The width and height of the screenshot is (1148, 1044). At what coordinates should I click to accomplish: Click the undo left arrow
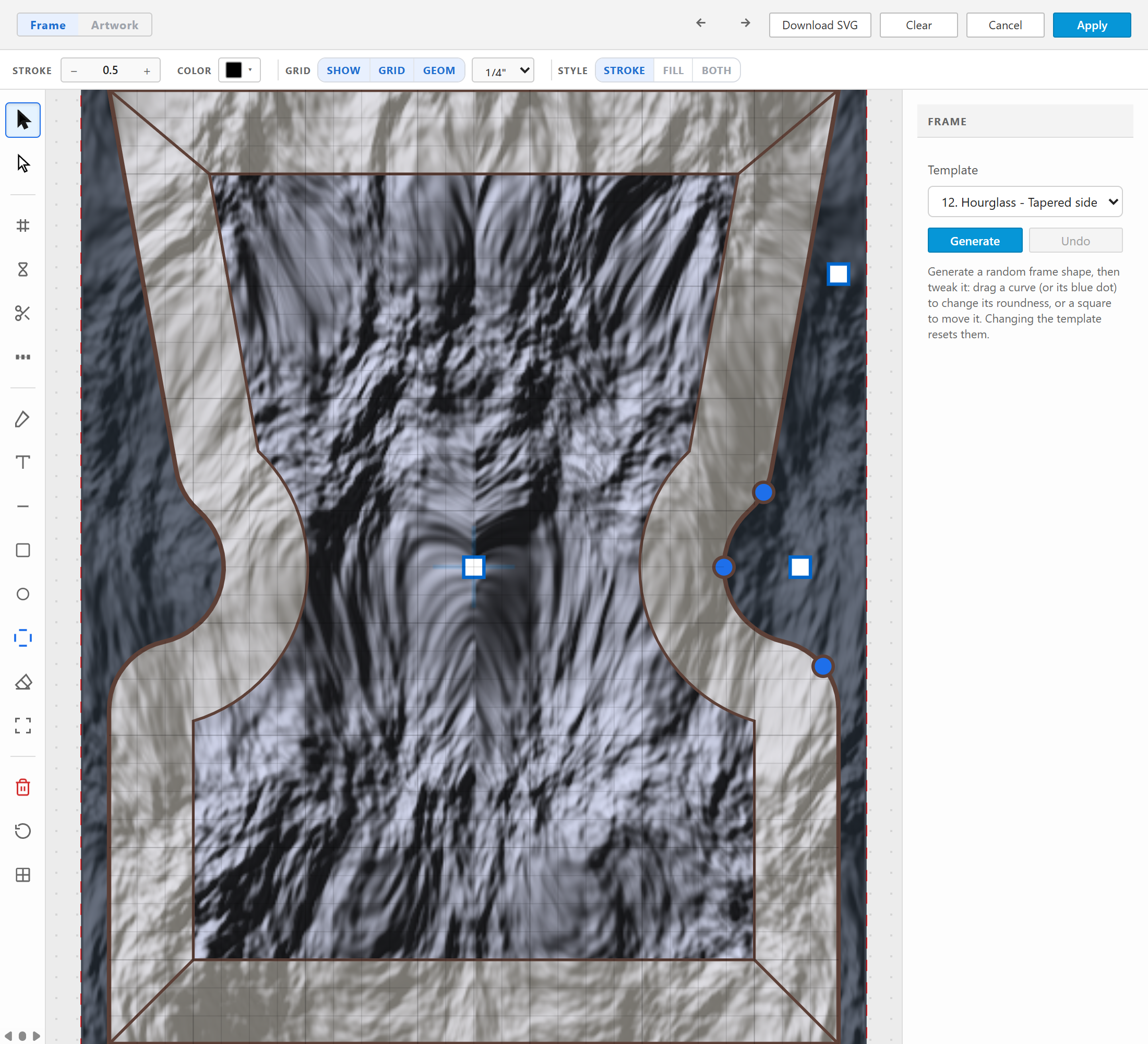[x=701, y=23]
